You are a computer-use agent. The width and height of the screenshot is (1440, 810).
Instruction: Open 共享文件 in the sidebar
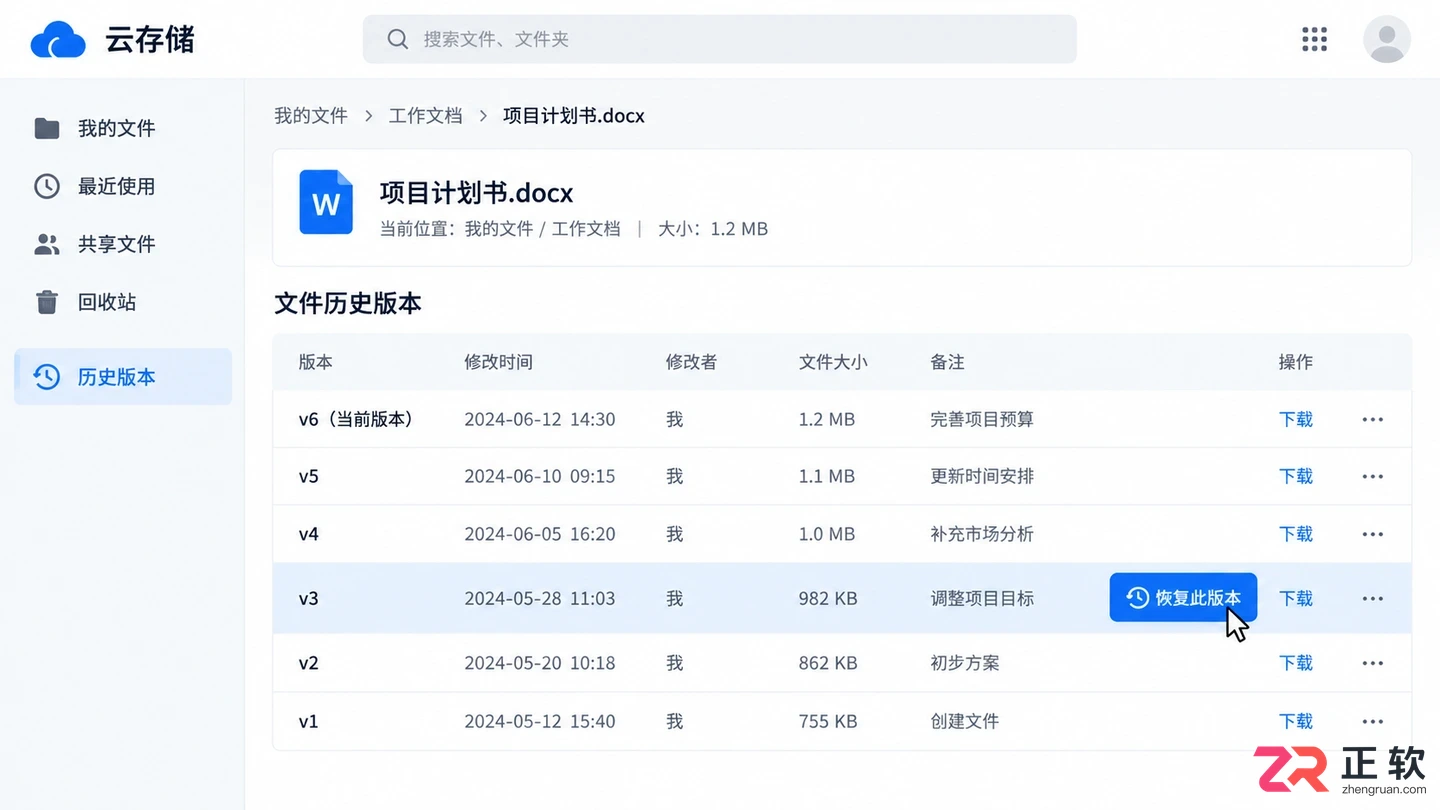click(123, 244)
